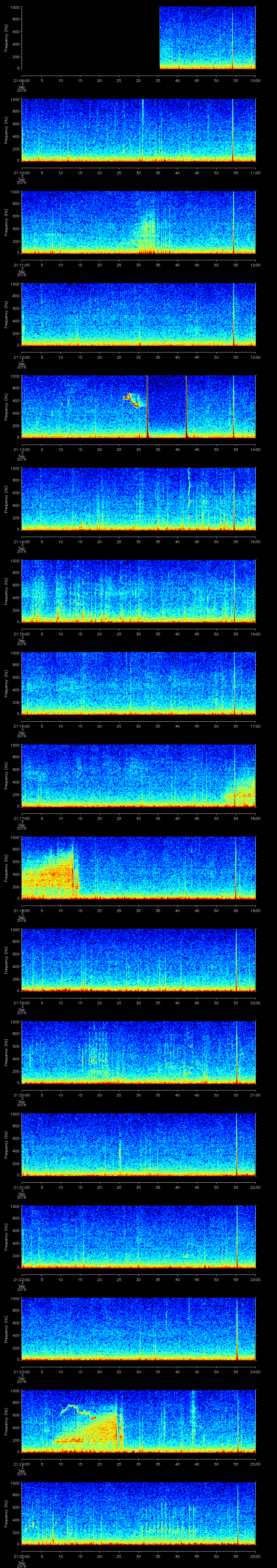277x1568 pixels.
Task: Click the 21:23:00 start time label
Action: click(21, 1371)
